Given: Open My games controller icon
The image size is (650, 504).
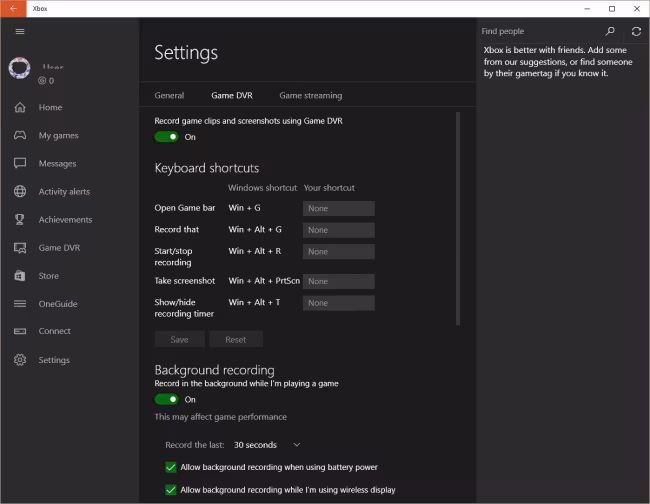Looking at the screenshot, I should [x=20, y=135].
